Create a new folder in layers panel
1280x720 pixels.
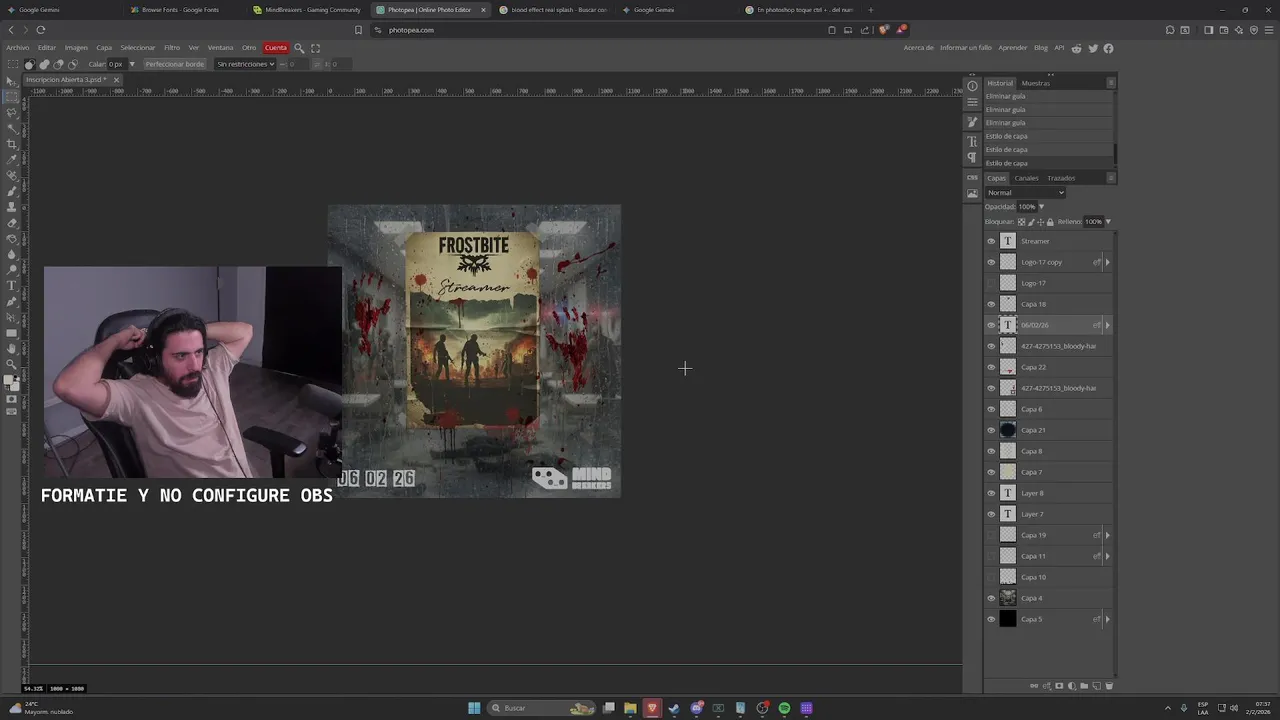click(x=1084, y=686)
